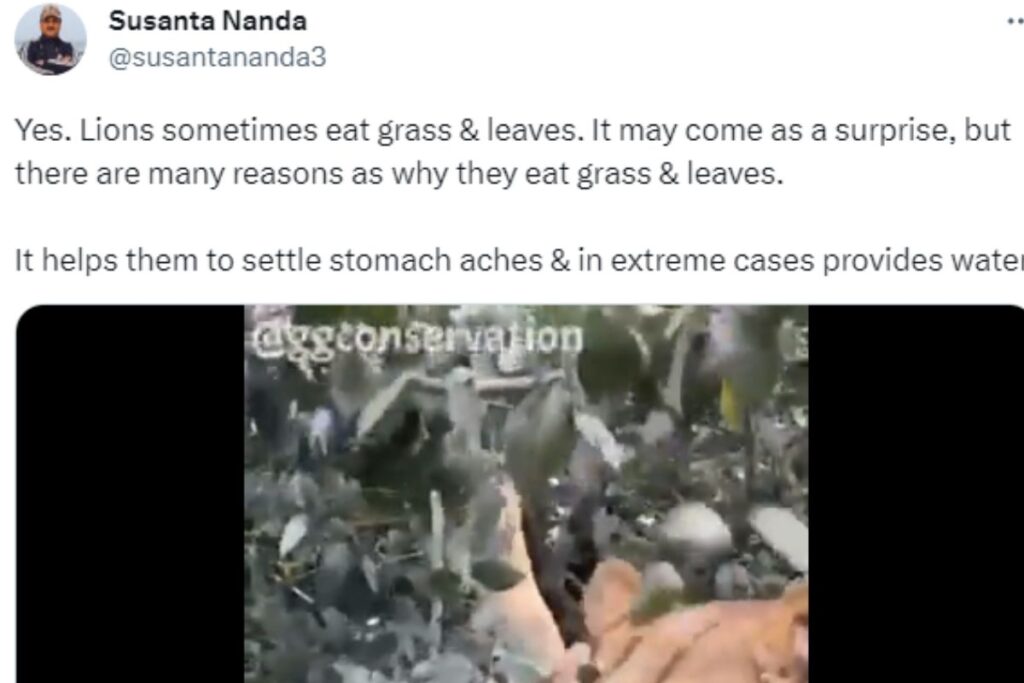The width and height of the screenshot is (1024, 683).
Task: Click the Susanta Nanda display name
Action: pyautogui.click(x=208, y=21)
